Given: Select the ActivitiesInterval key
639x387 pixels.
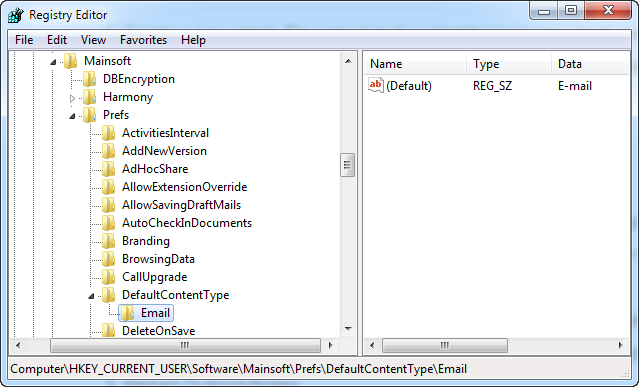Looking at the screenshot, I should [165, 133].
